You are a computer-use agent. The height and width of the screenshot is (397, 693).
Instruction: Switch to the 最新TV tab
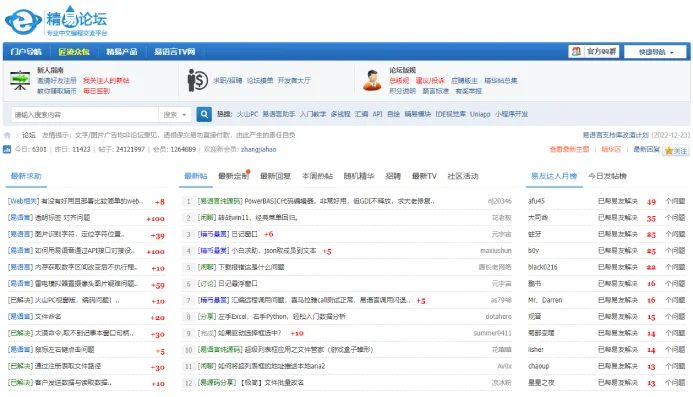click(424, 176)
